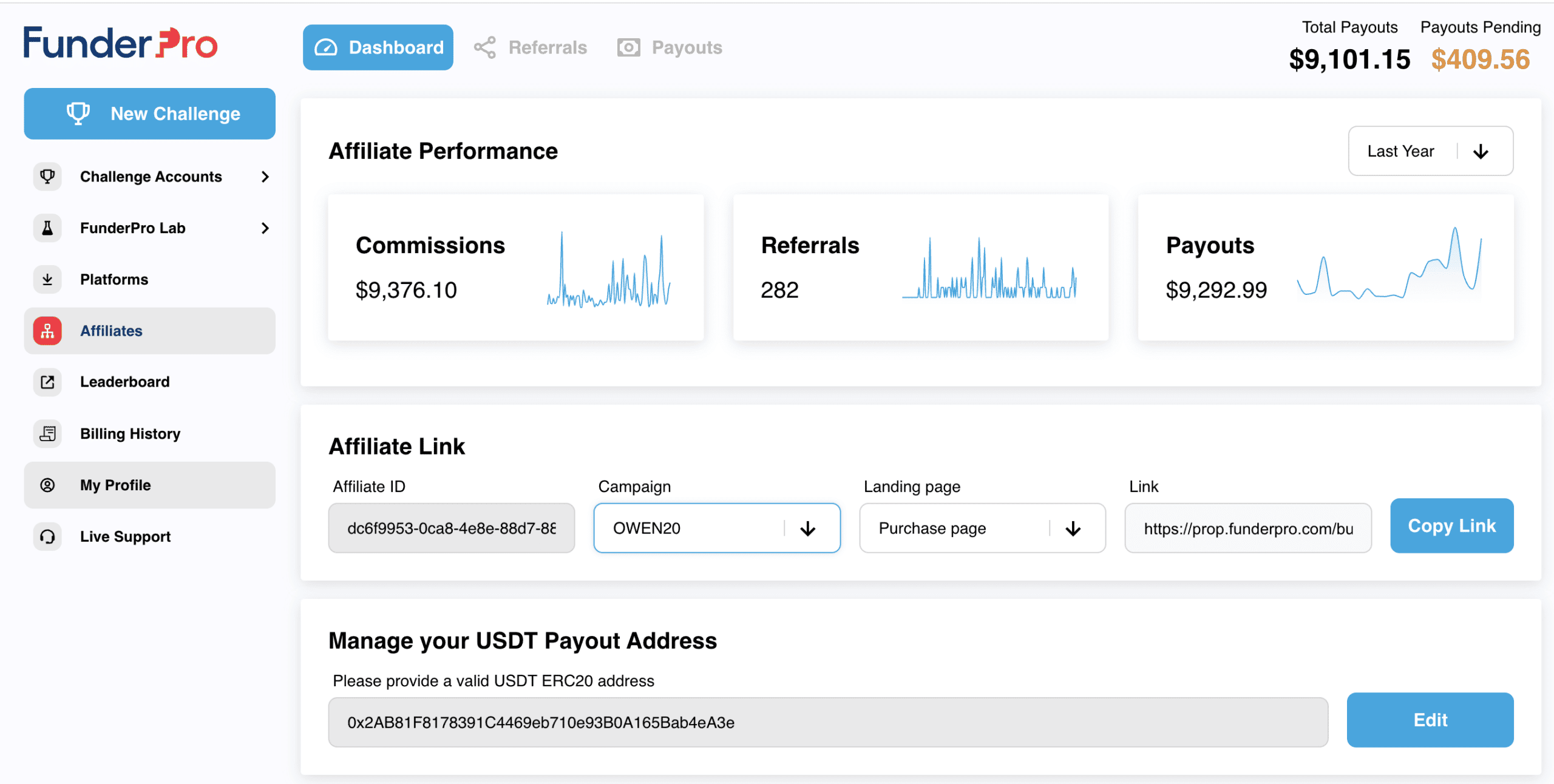The height and width of the screenshot is (784, 1554).
Task: Click the Commissions sparkline chart
Action: click(609, 269)
